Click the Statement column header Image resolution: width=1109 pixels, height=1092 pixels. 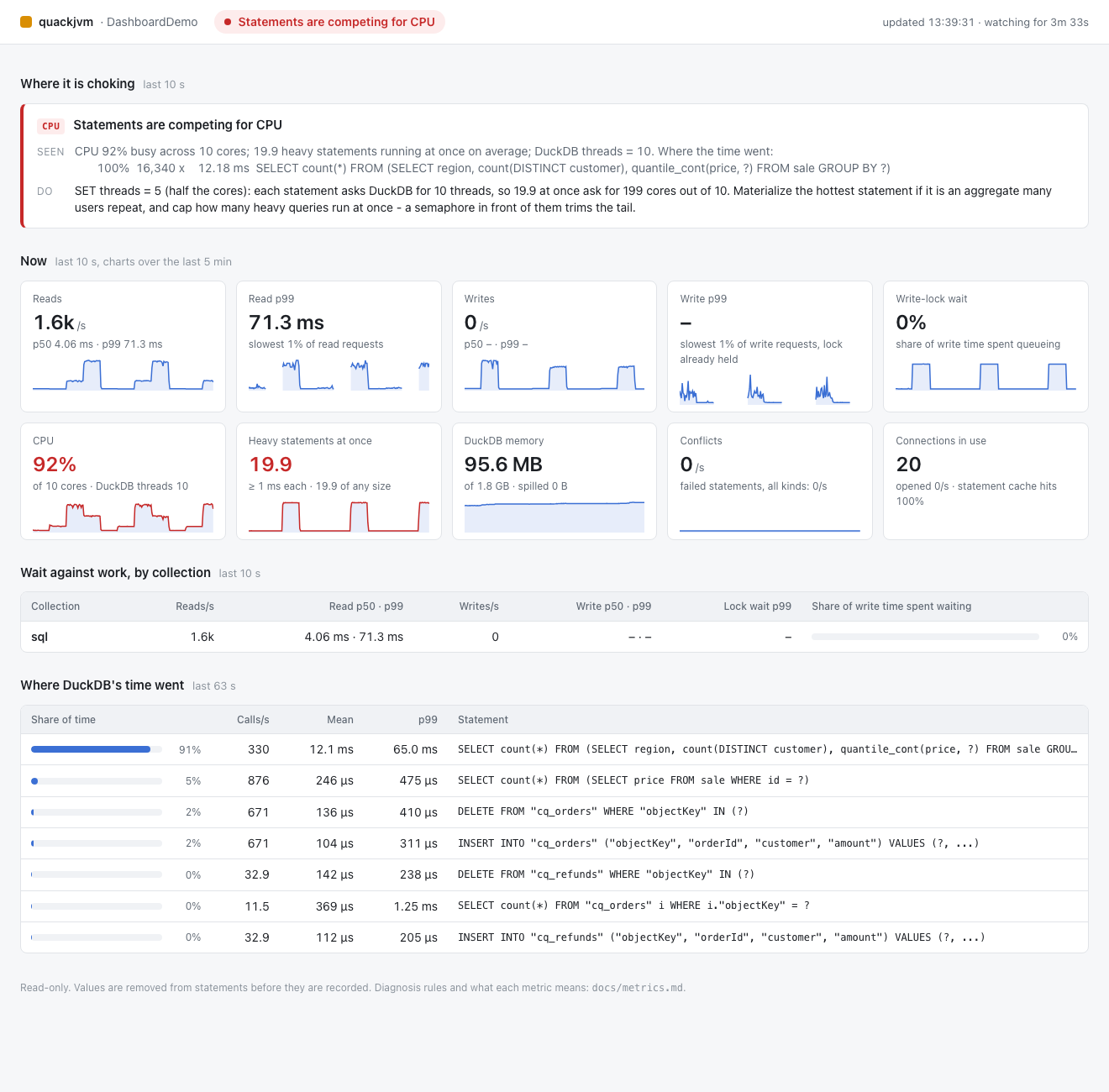(x=483, y=720)
